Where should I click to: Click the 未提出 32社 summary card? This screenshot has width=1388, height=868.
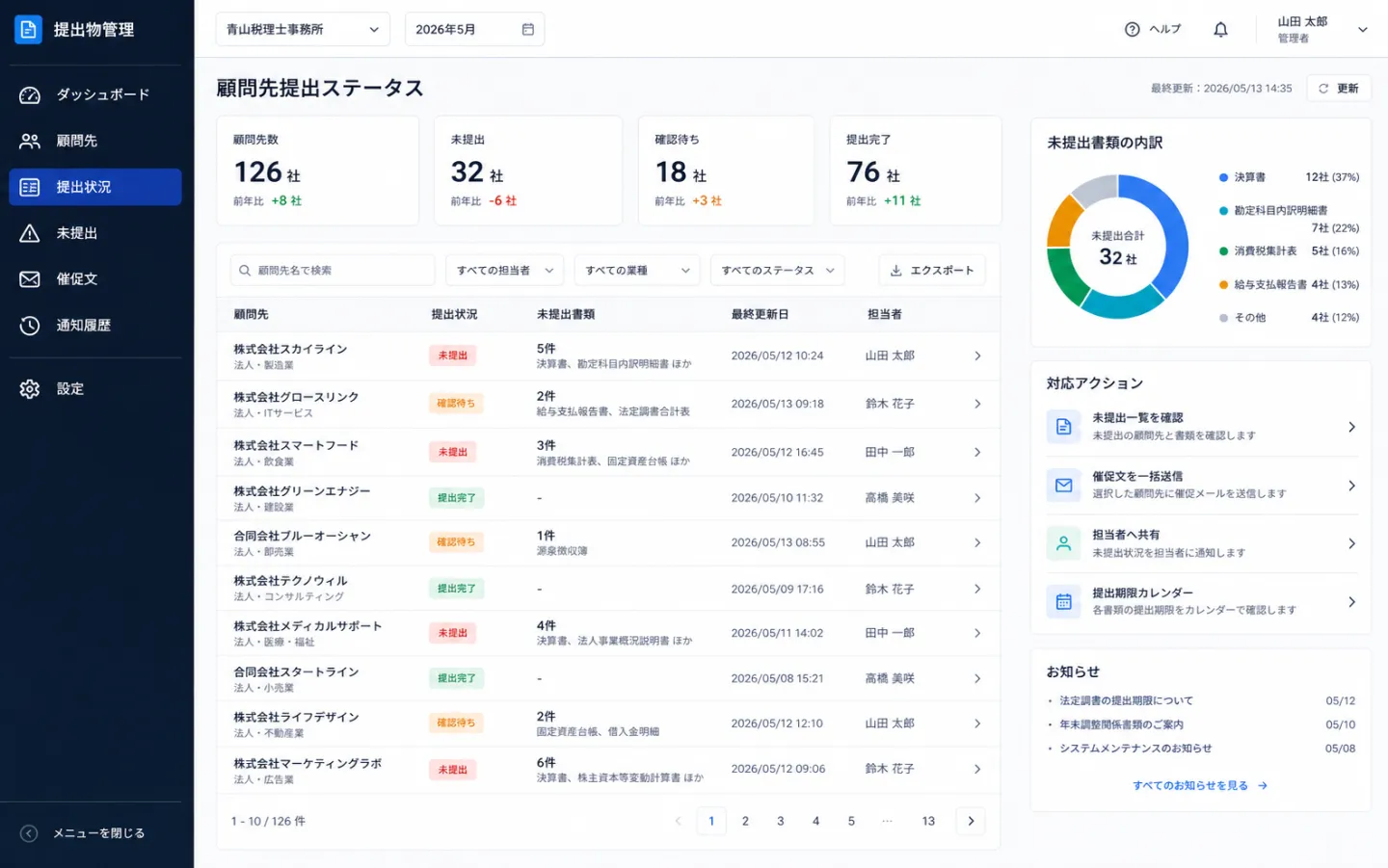pos(528,171)
